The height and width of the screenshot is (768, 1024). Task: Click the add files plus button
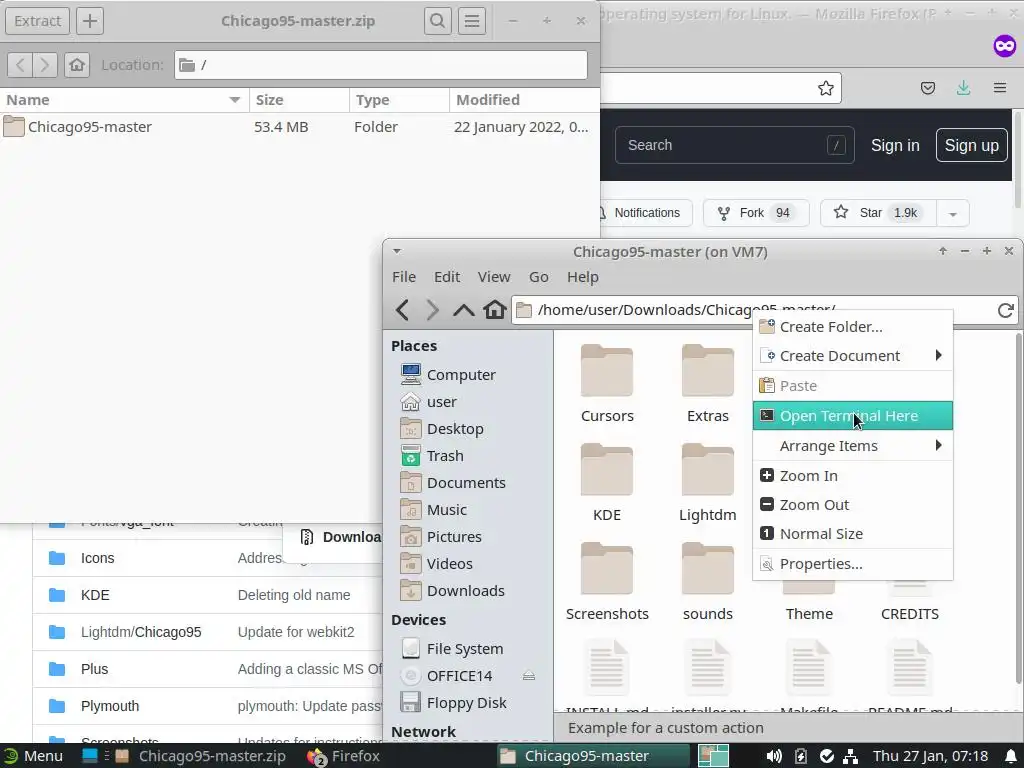pyautogui.click(x=90, y=21)
